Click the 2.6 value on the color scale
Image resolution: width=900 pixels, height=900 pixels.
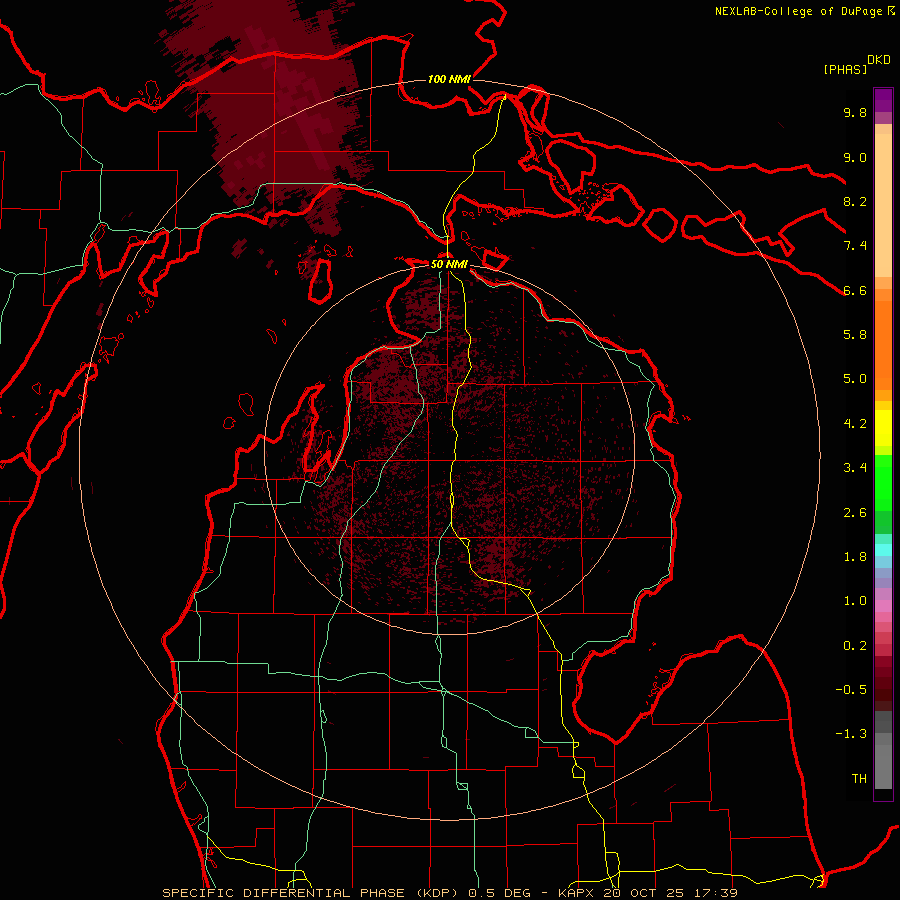(855, 513)
